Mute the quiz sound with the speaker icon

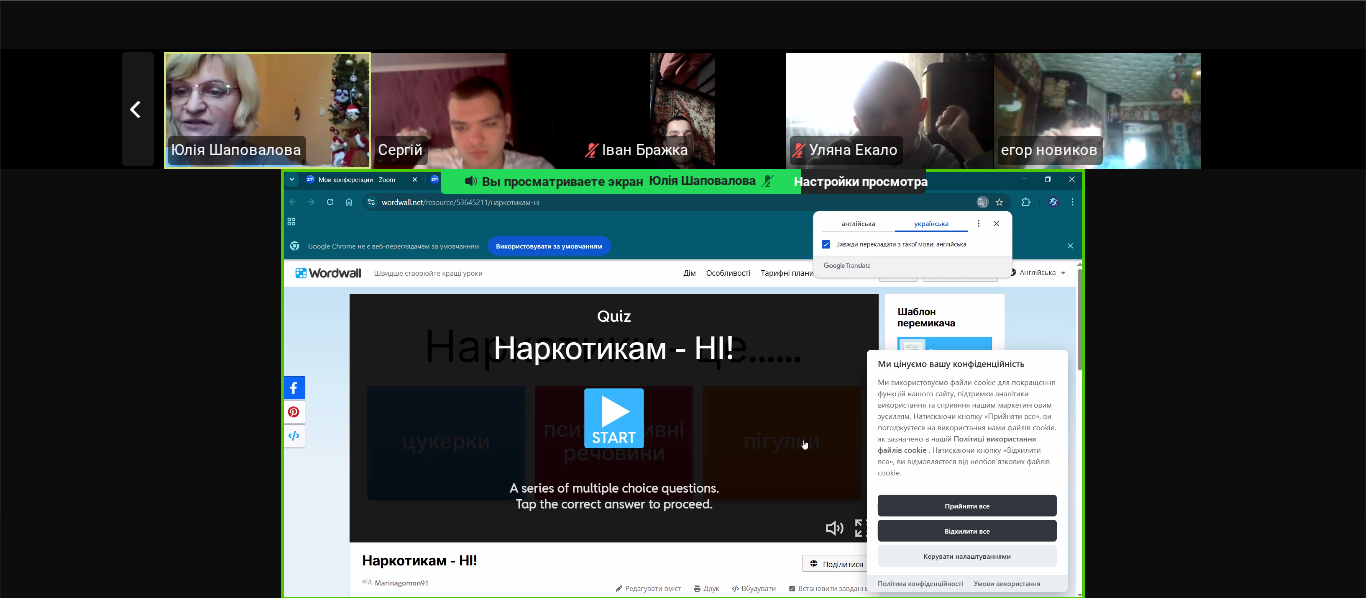(x=833, y=528)
